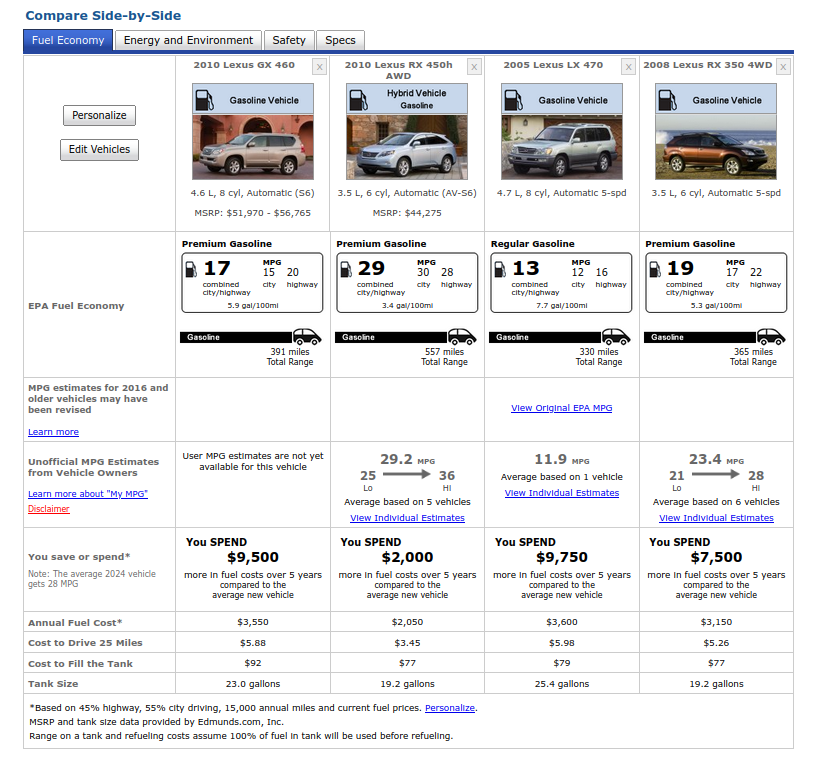Viewport: 825px width, 762px height.
Task: Click the MSRP $51,970 - $56,765 text
Action: 253,213
